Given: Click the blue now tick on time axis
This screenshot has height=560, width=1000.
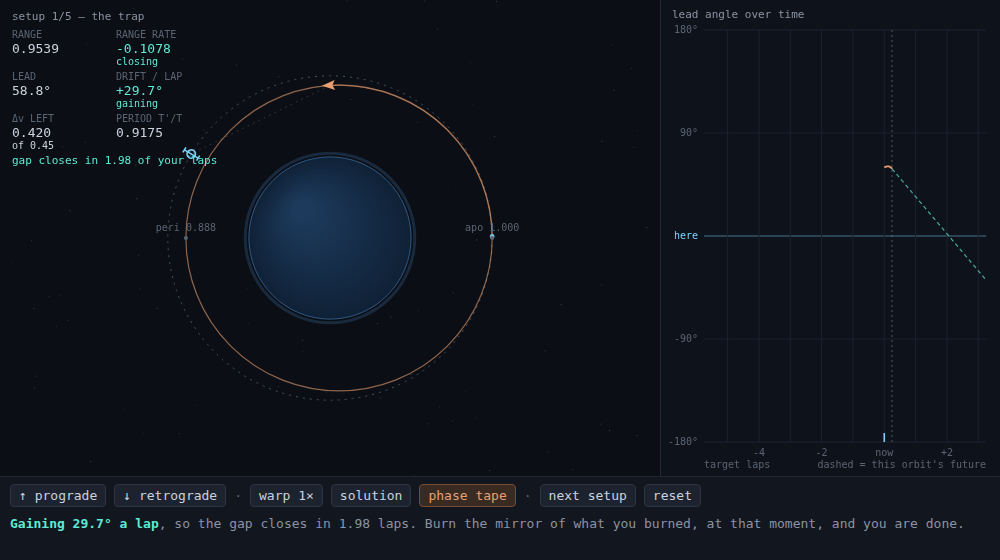Looking at the screenshot, I should click(x=884, y=437).
